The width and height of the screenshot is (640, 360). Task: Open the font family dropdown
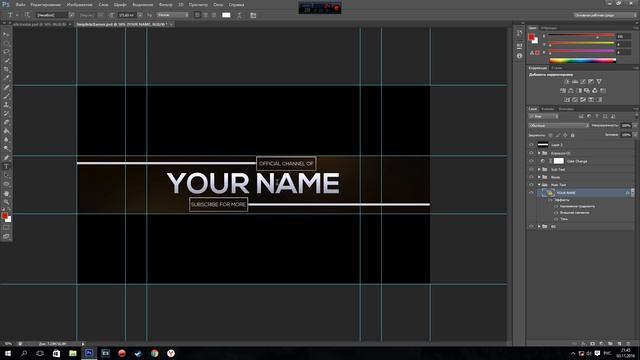[x=71, y=15]
